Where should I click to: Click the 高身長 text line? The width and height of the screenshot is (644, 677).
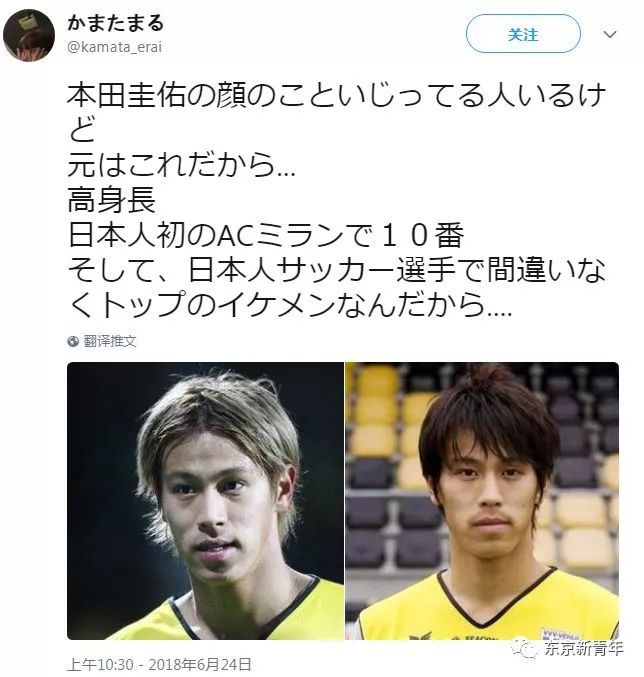click(111, 200)
